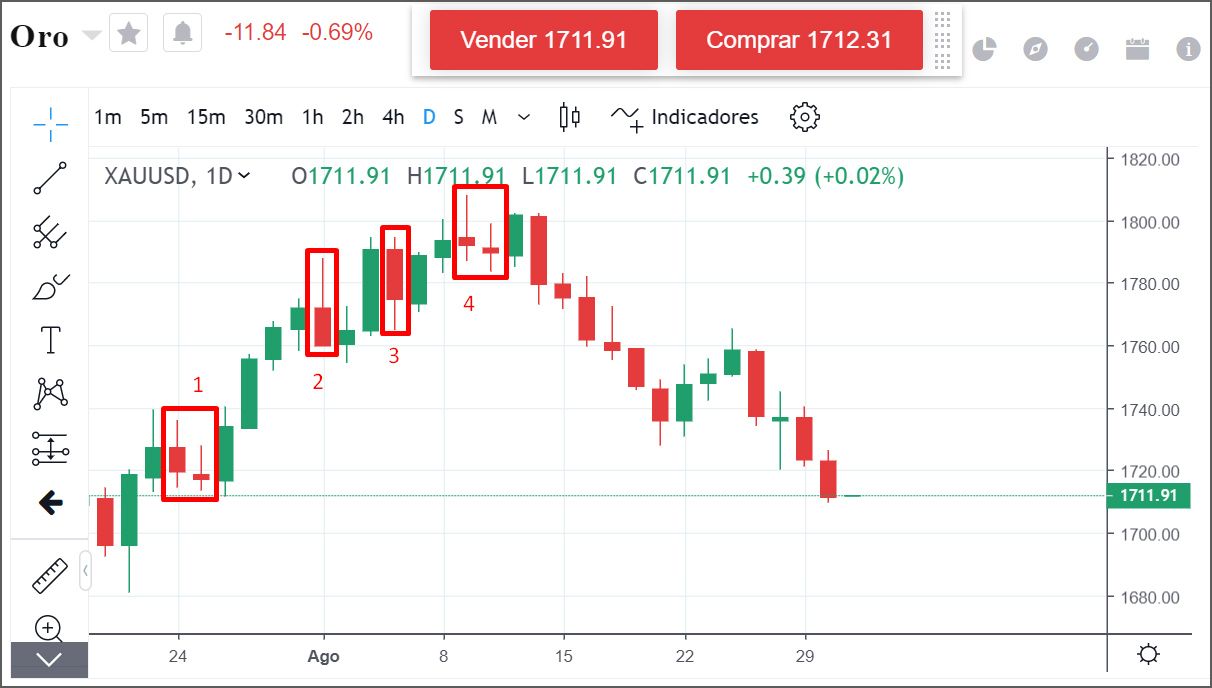The image size is (1212, 688).
Task: Collapse the XAUUSD 1D legend chevron
Action: coord(245,176)
